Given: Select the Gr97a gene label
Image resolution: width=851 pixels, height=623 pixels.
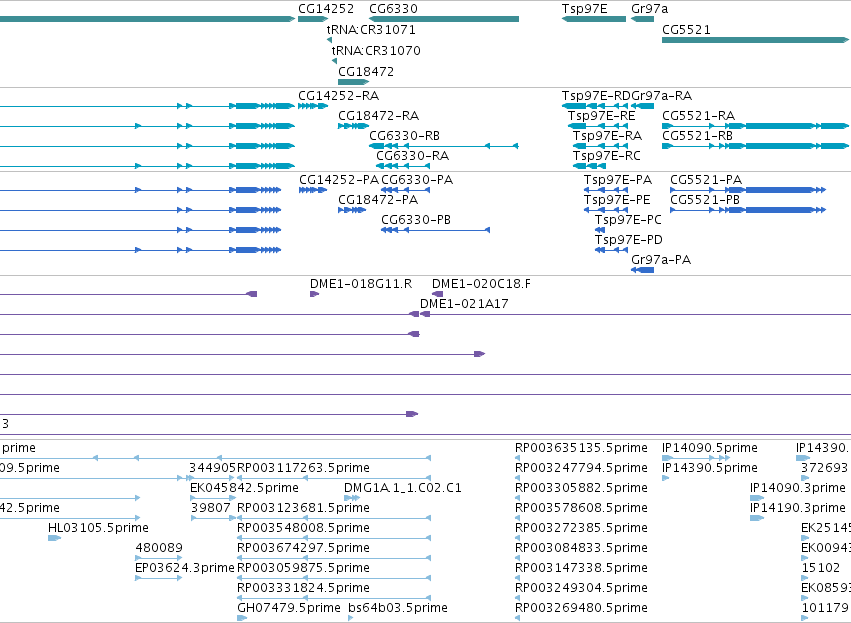Looking at the screenshot, I should pos(650,9).
